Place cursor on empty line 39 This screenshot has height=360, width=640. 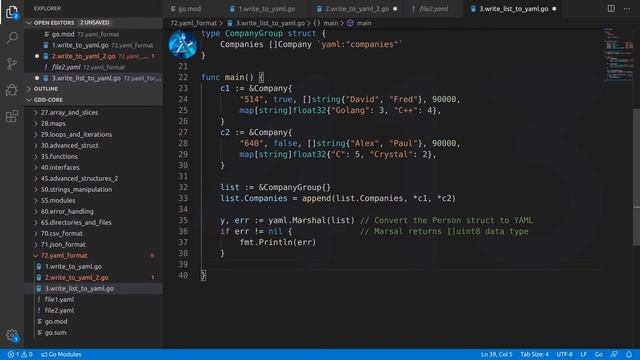400,264
